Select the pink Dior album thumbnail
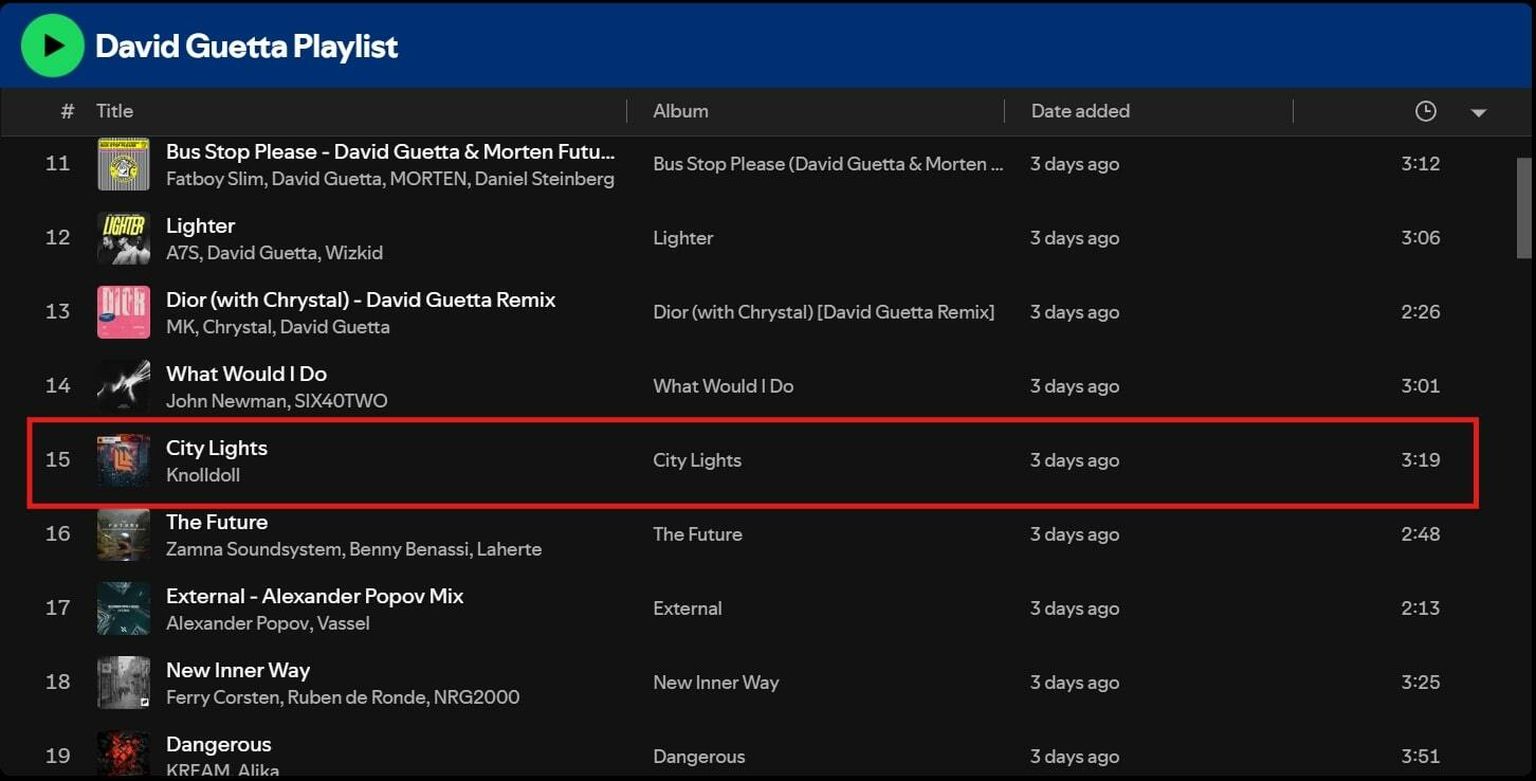The image size is (1536, 781). click(x=123, y=312)
